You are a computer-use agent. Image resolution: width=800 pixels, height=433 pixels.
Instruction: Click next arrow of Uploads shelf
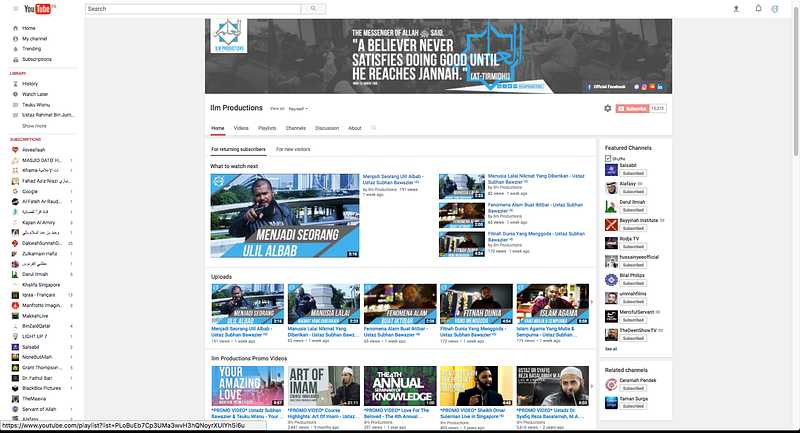(x=591, y=302)
